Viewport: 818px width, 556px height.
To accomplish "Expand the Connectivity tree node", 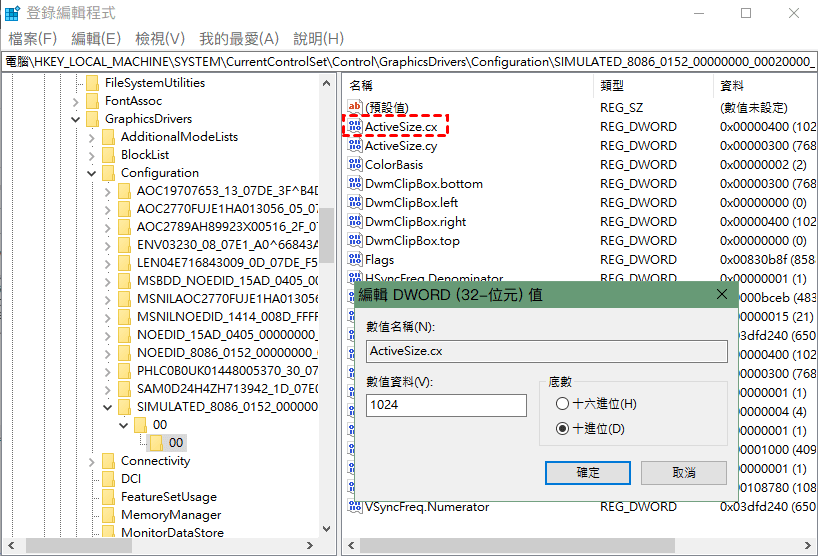I will pos(92,462).
